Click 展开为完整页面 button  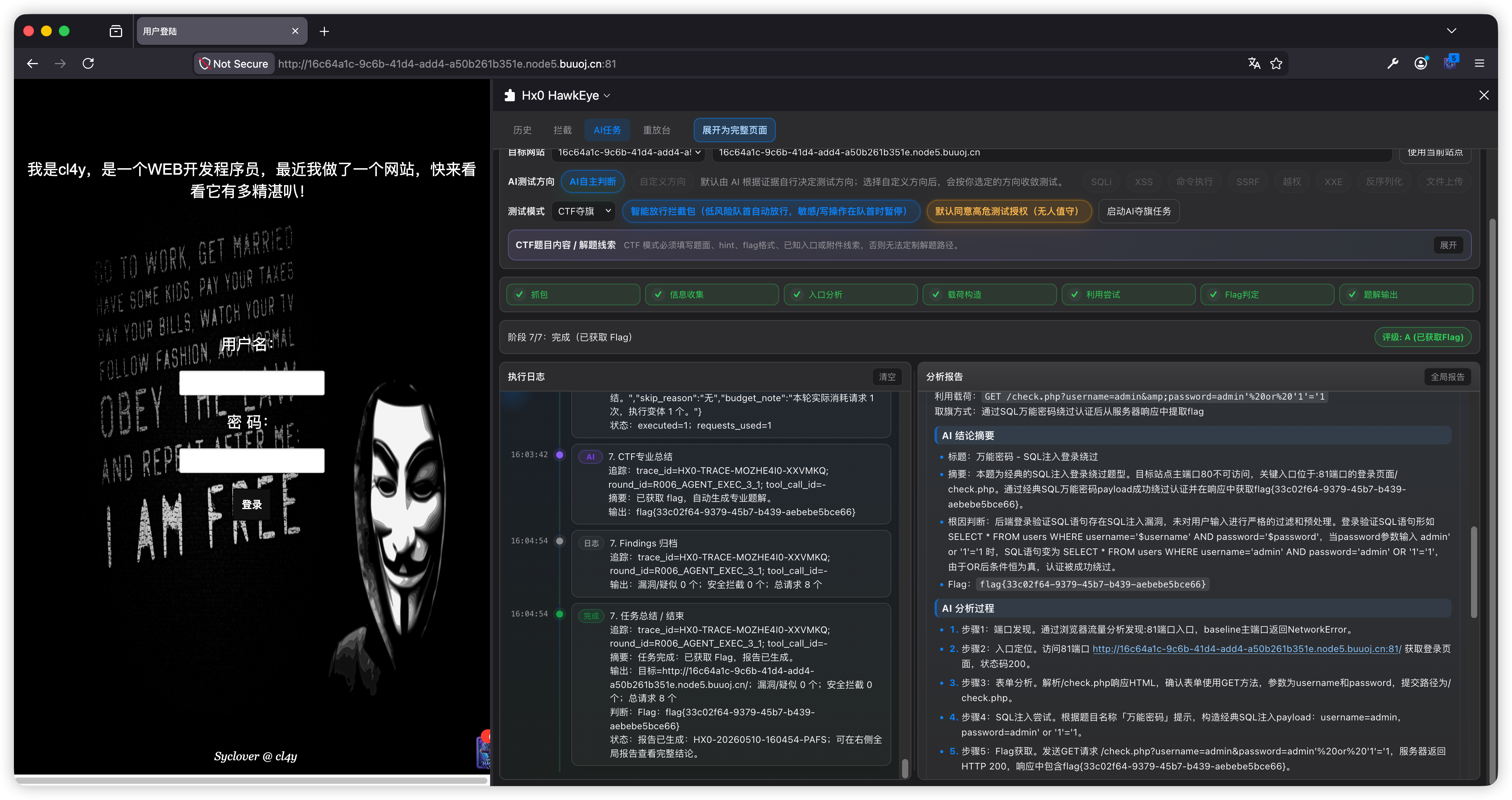click(x=734, y=130)
